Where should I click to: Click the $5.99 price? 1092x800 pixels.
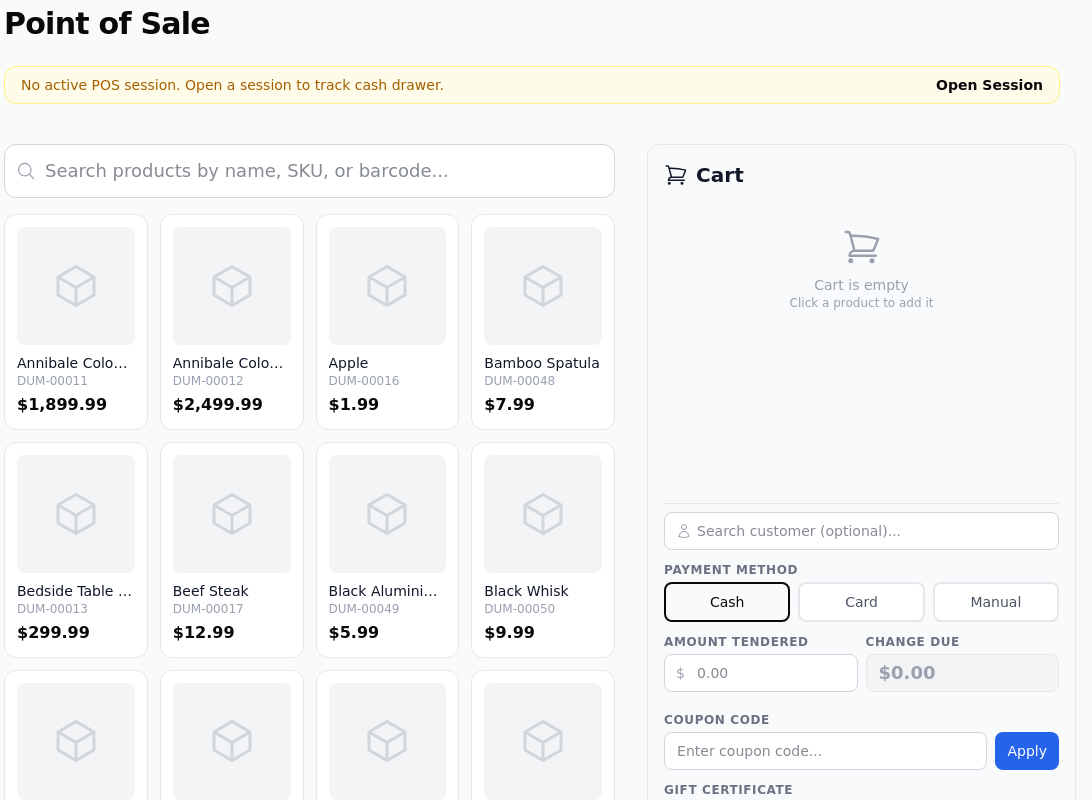click(354, 632)
